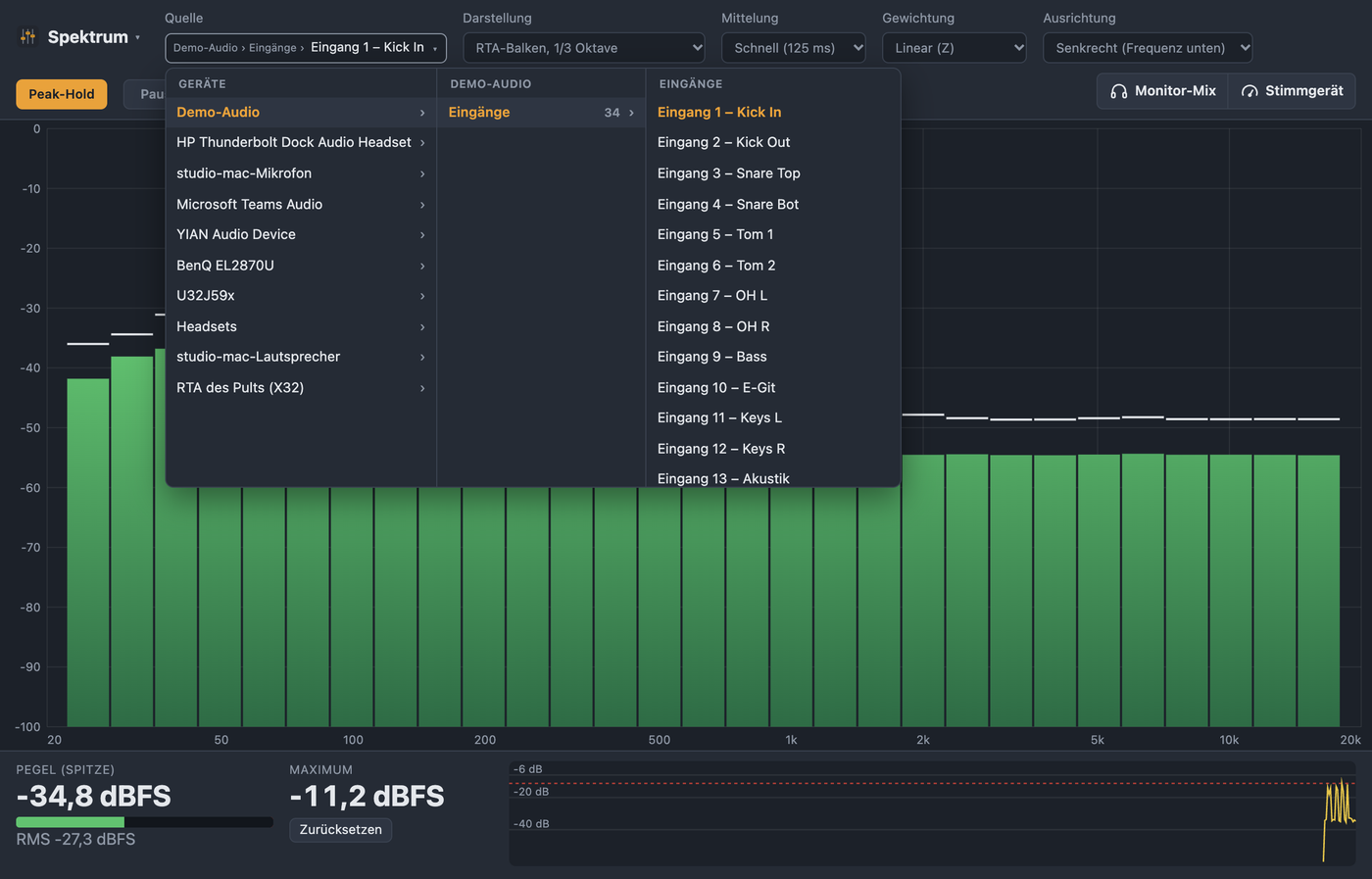Click the RMS -27,3 dBFS readout
This screenshot has width=1372, height=879.
point(75,840)
